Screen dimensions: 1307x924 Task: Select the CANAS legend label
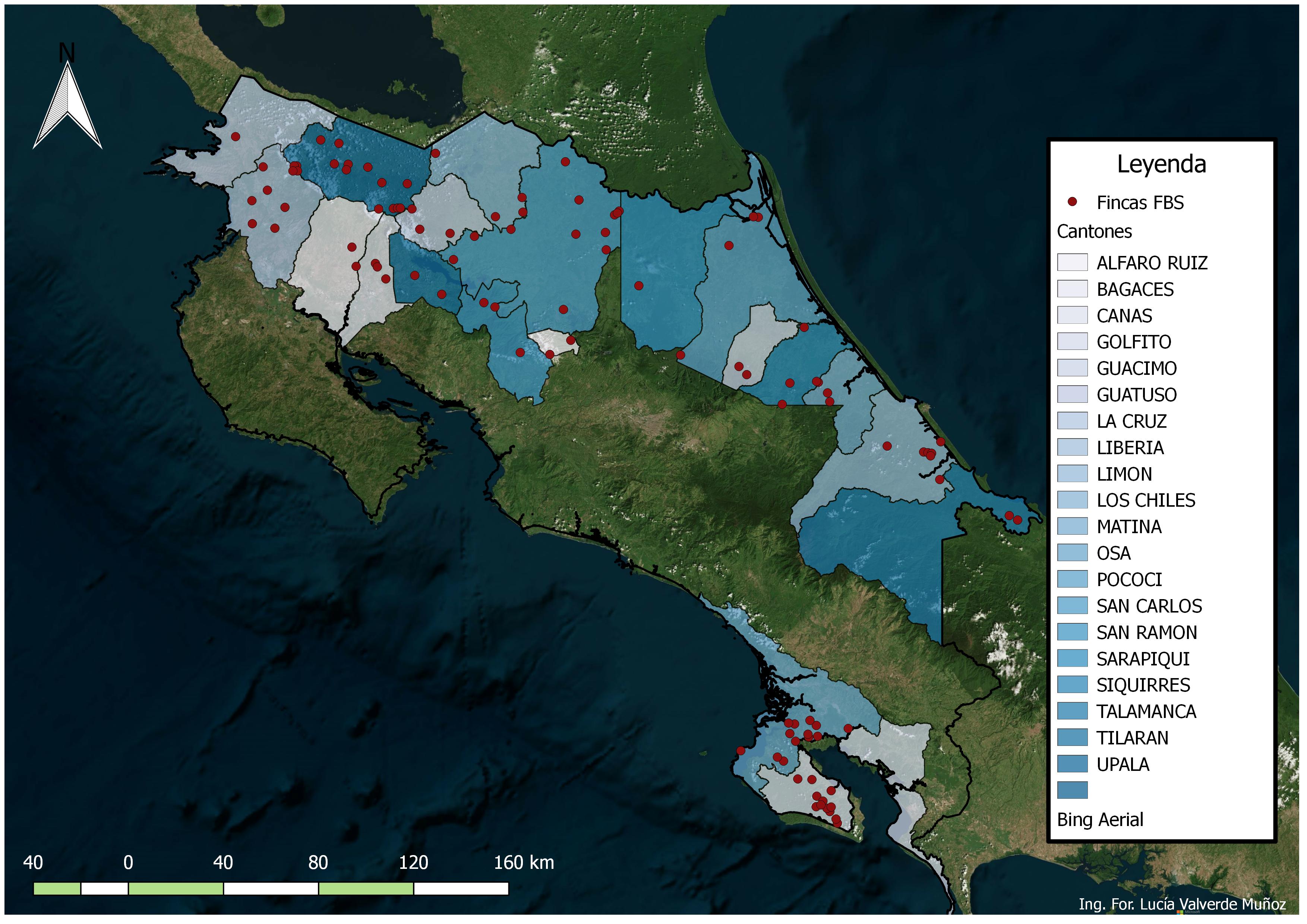1124,316
